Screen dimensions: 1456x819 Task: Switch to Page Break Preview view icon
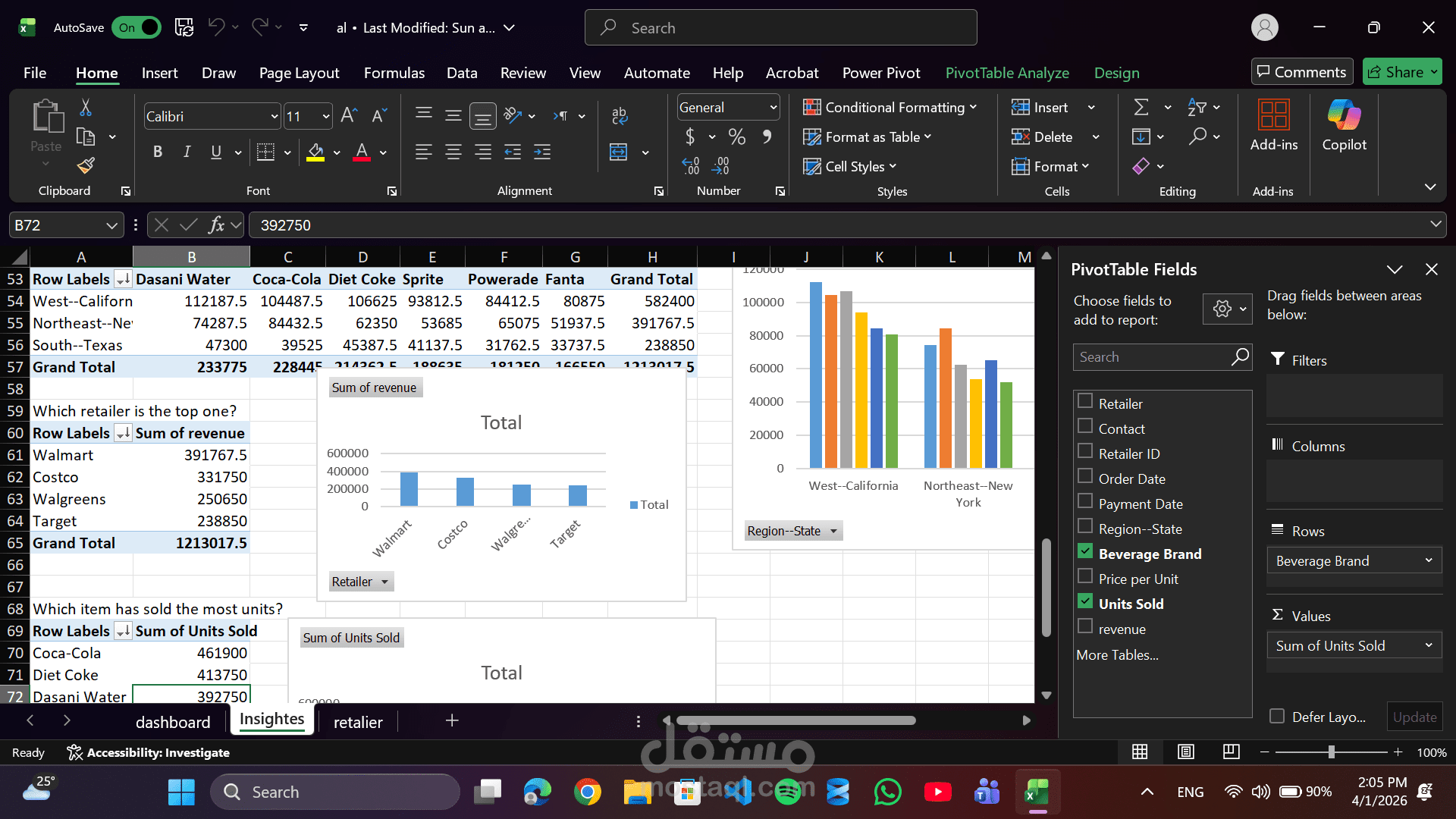click(x=1232, y=752)
